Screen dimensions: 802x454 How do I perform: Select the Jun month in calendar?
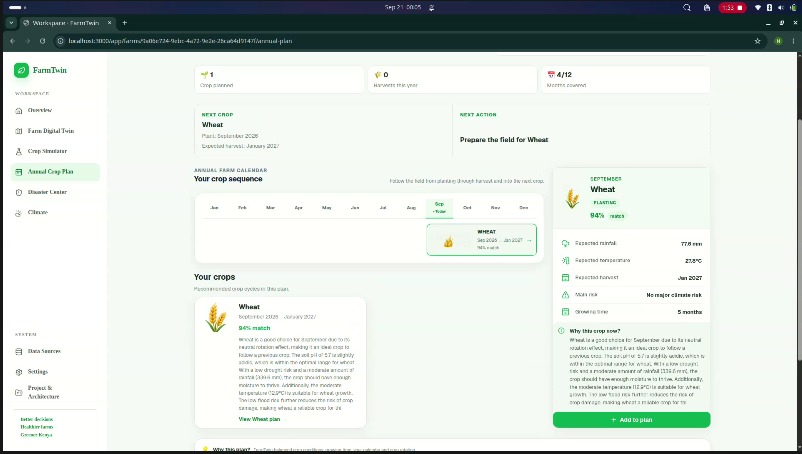[355, 208]
